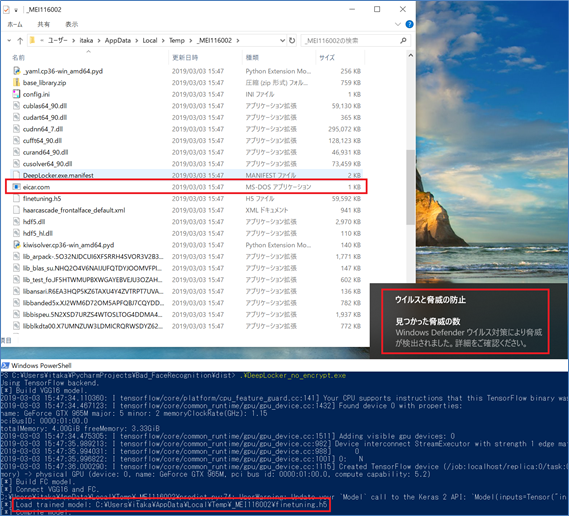Open Explorer help via question mark icon
Image resolution: width=569 pixels, height=516 pixels.
(409, 24)
